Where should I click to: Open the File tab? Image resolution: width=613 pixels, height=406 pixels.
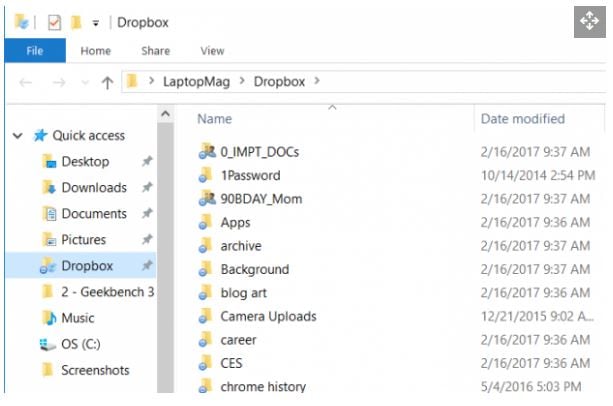point(35,51)
